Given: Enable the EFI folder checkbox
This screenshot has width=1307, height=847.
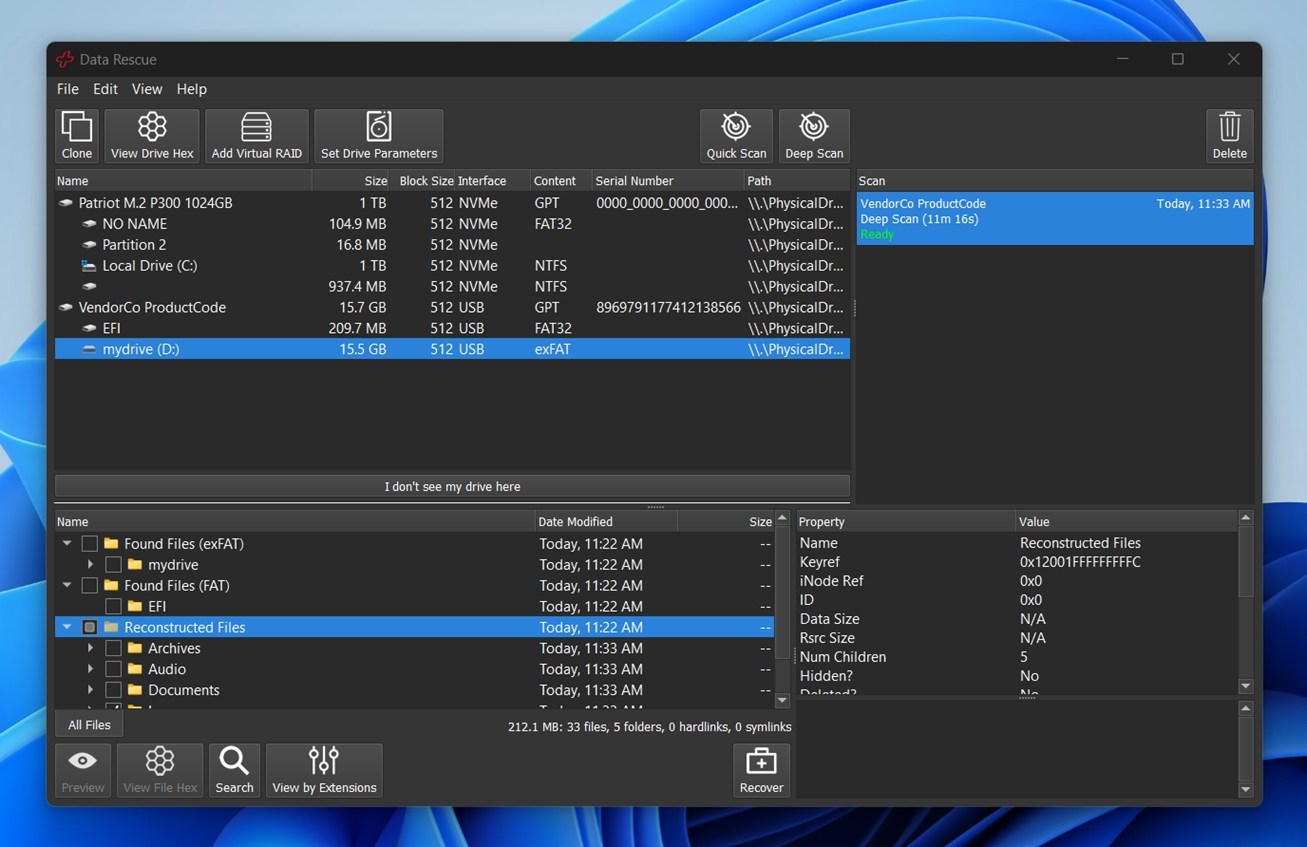Looking at the screenshot, I should click(113, 606).
